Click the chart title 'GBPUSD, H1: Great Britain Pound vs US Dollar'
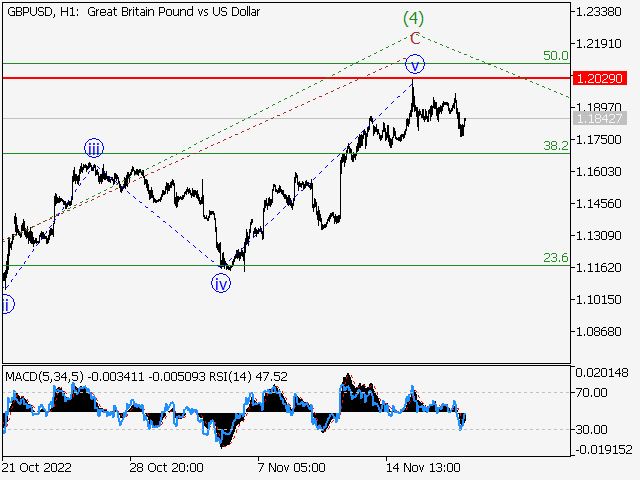The height and width of the screenshot is (480, 640). pyautogui.click(x=133, y=12)
